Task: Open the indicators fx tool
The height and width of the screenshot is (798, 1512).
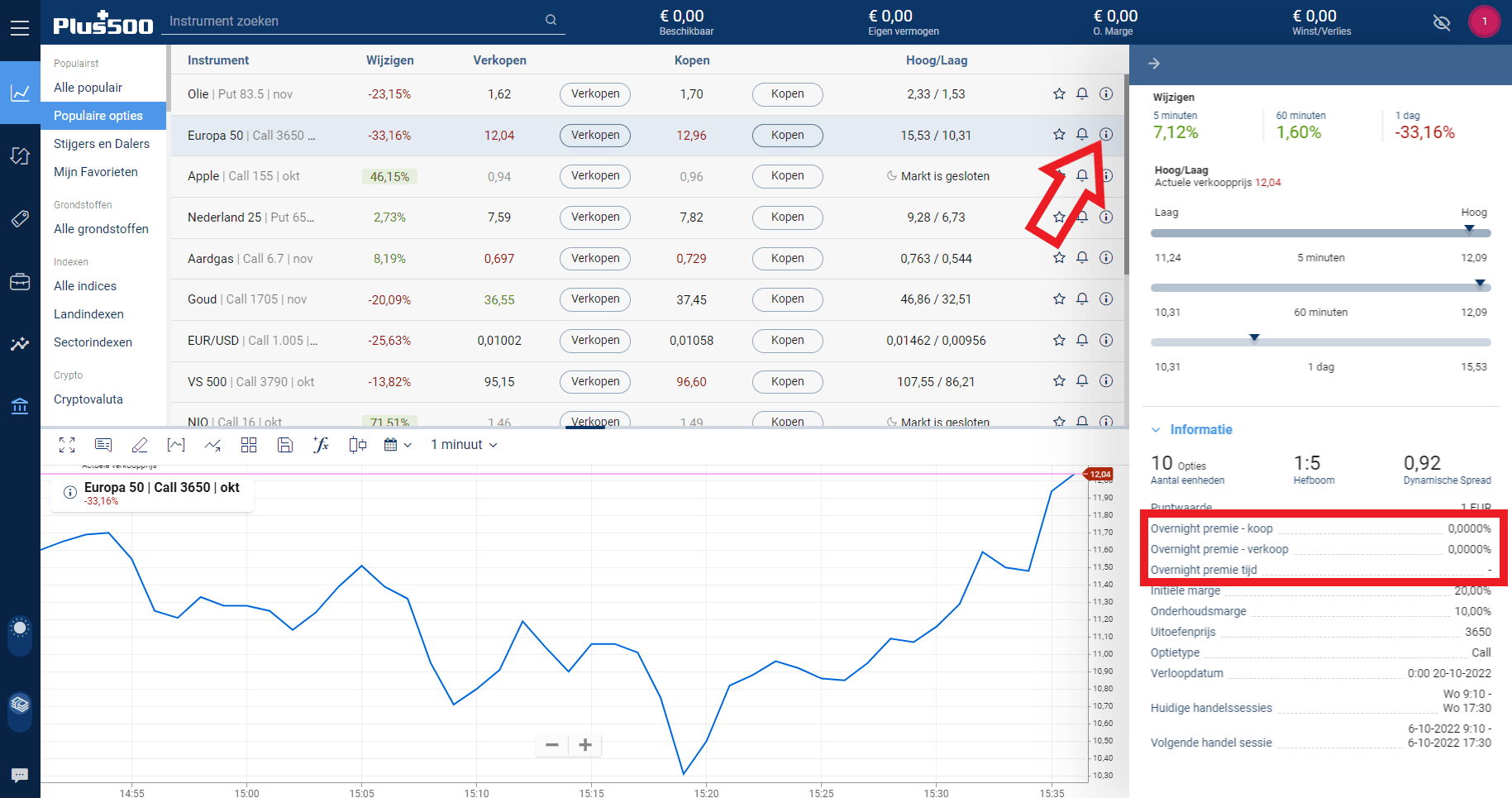Action: [x=321, y=445]
